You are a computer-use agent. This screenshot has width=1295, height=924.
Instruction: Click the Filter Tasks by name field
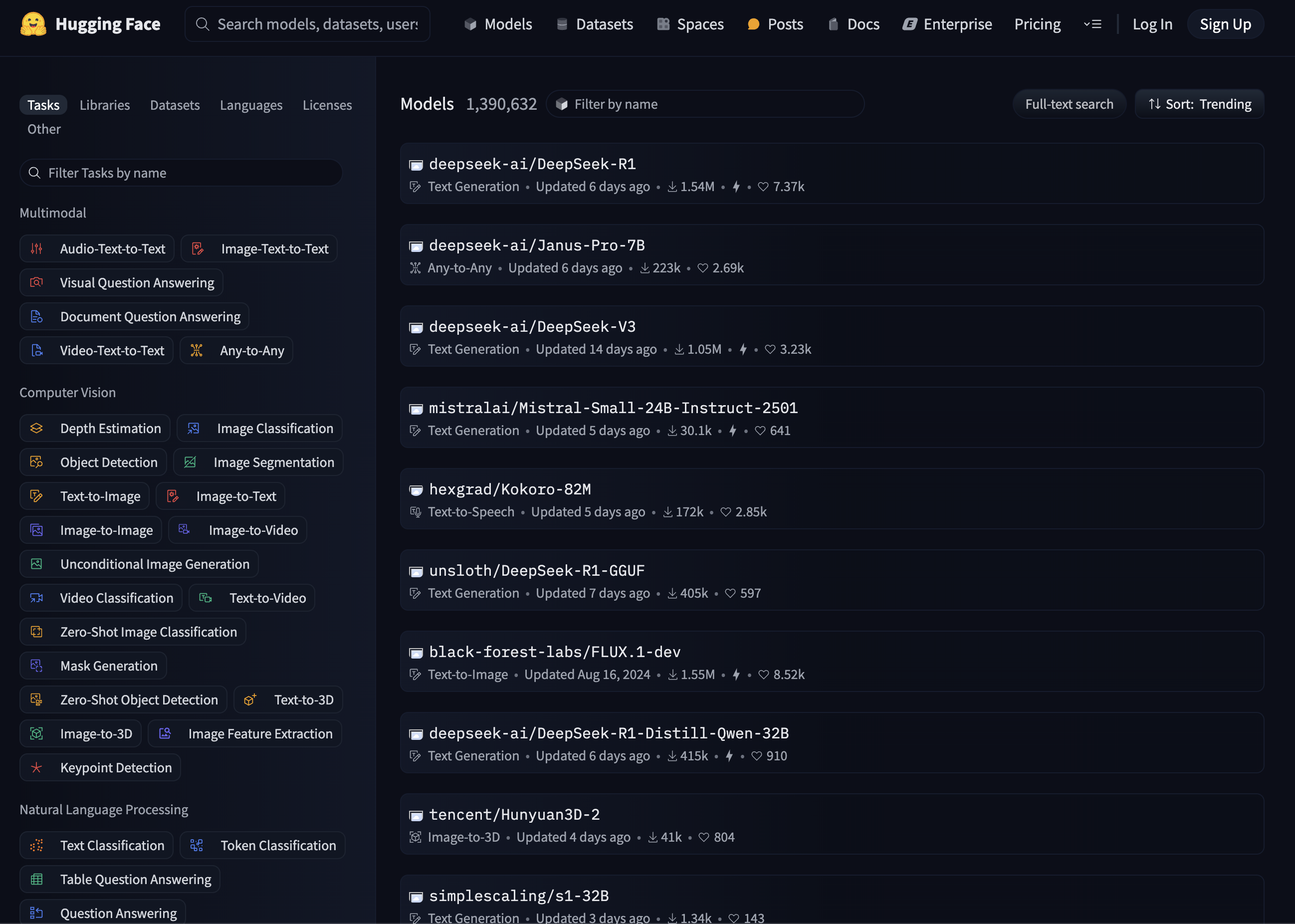pyautogui.click(x=181, y=173)
